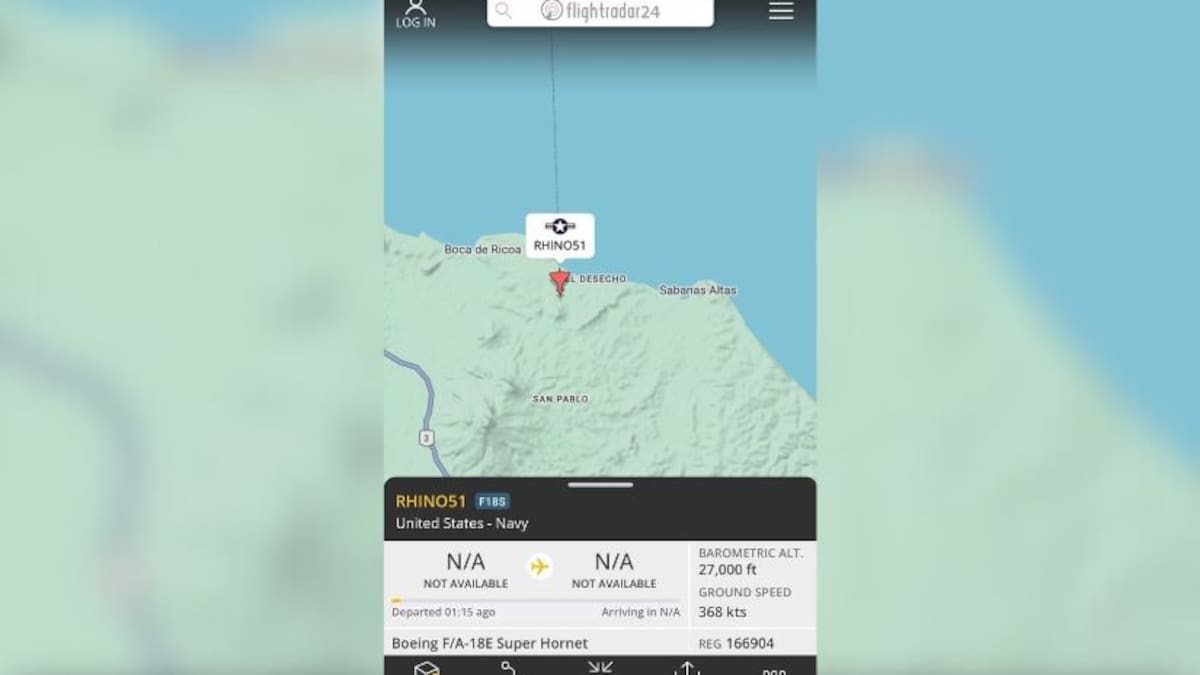
Task: Select the F18S aircraft type badge
Action: (x=492, y=502)
